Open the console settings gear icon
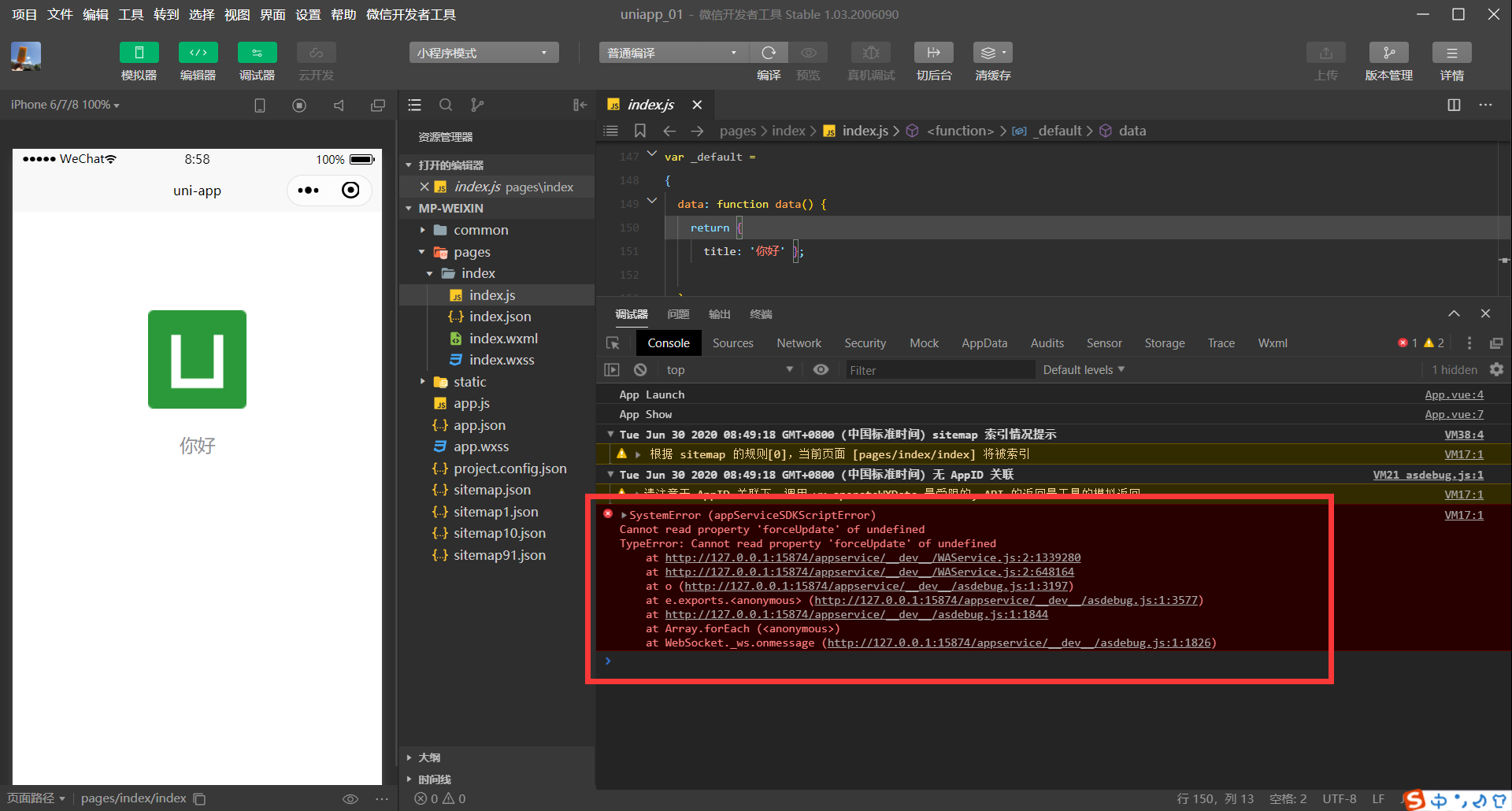 1497,369
